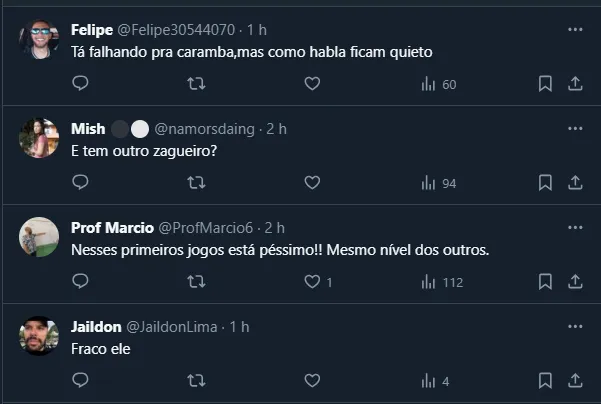Bookmark Mish's tweet

tap(545, 183)
